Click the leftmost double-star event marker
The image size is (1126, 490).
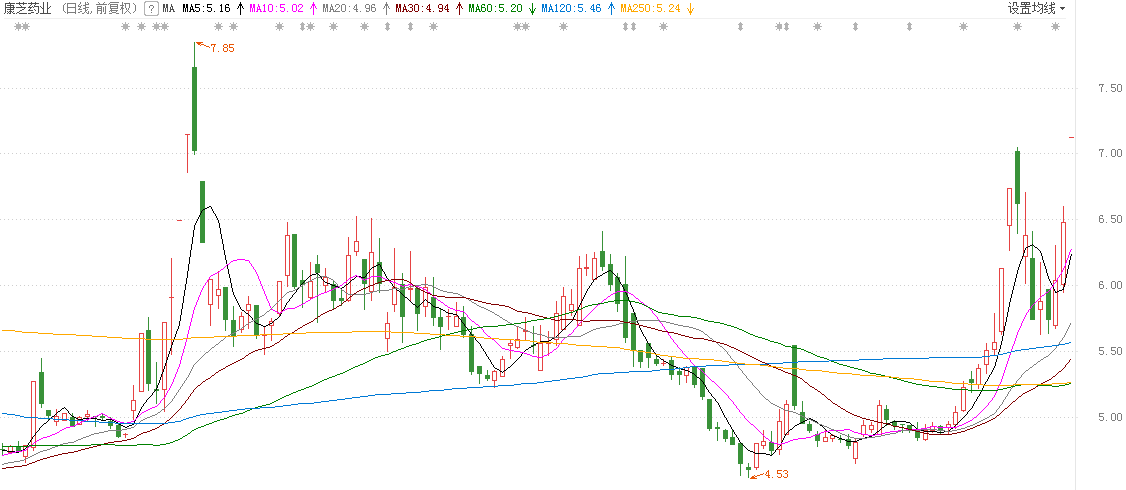pos(22,27)
